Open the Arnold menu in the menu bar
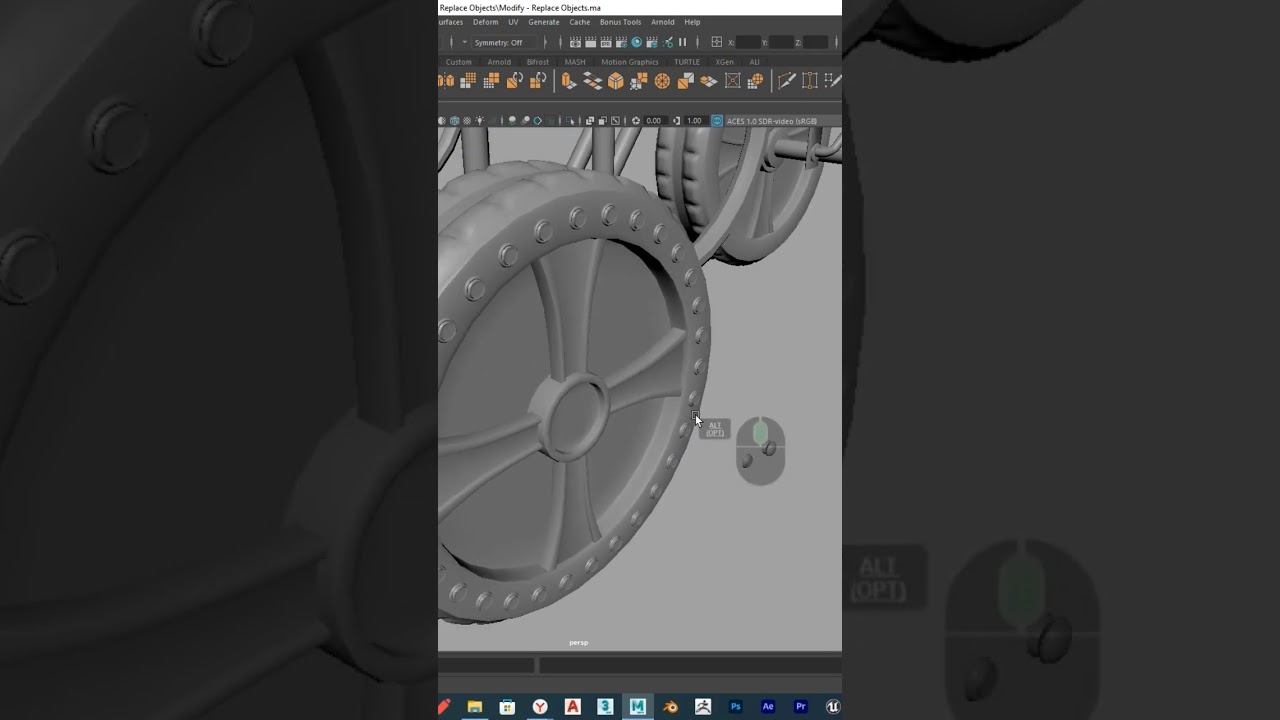This screenshot has width=1280, height=720. pyautogui.click(x=663, y=22)
